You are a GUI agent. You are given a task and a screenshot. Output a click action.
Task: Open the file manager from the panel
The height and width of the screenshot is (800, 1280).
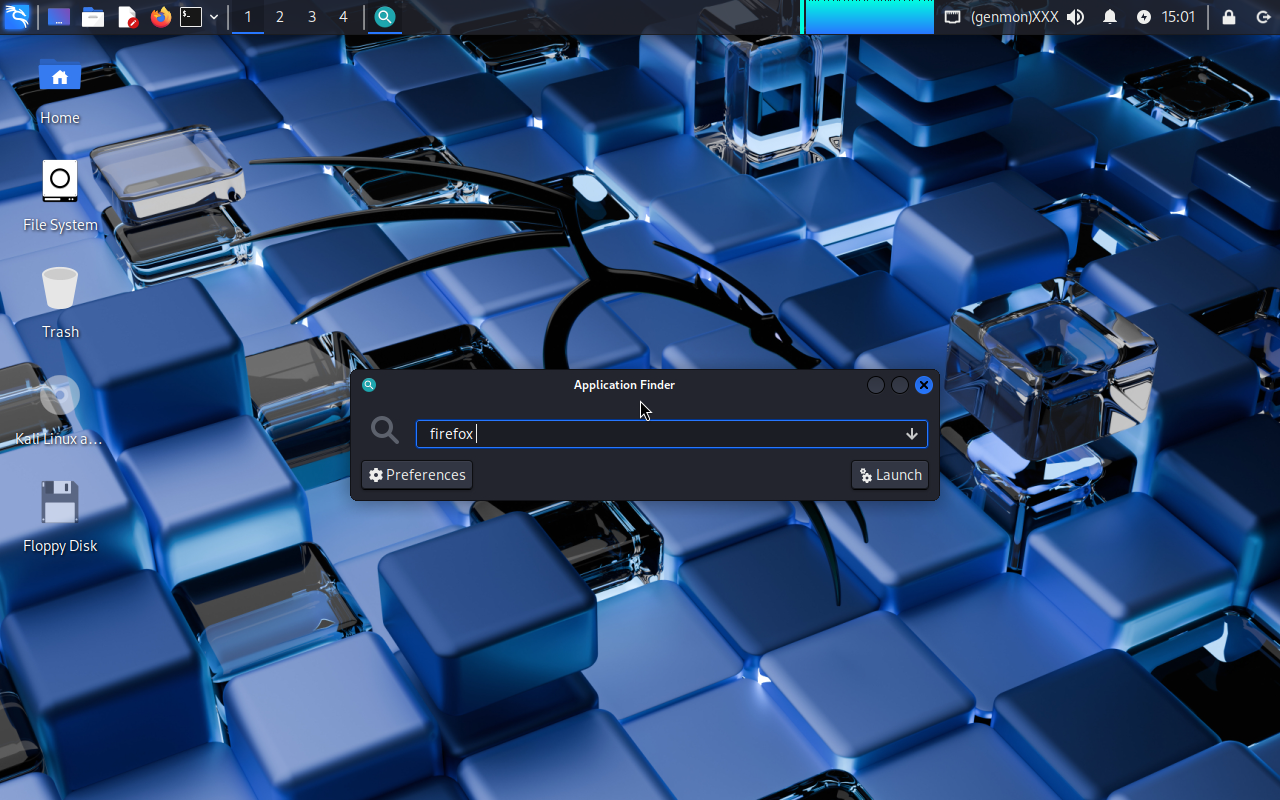pyautogui.click(x=93, y=17)
